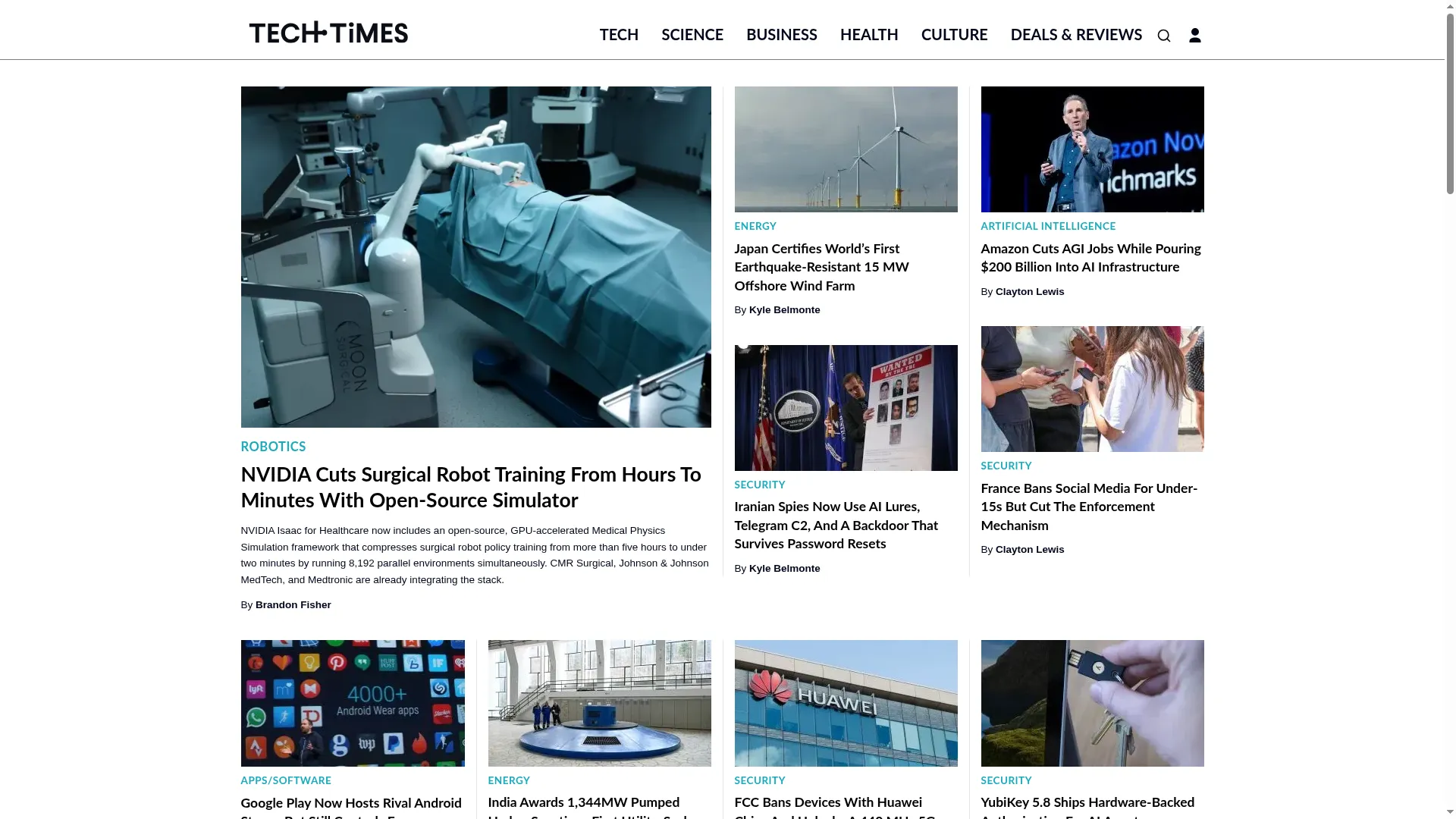
Task: Click SECURITY label above Iranian Spies story
Action: pyautogui.click(x=760, y=485)
